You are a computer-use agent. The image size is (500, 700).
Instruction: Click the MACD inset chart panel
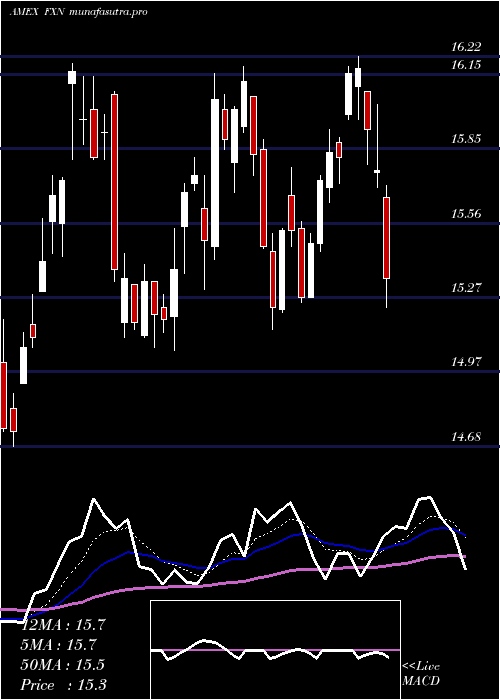275,650
